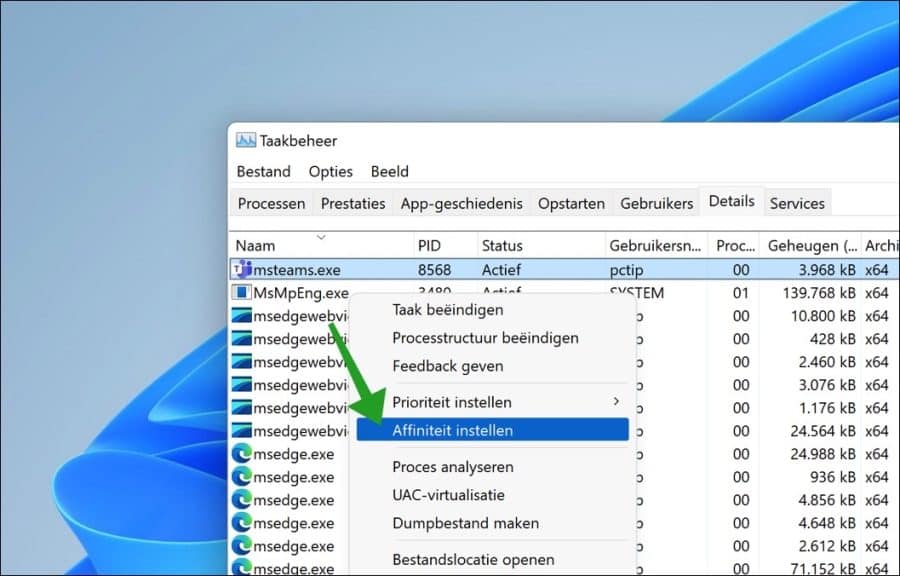Open the Opties menu
The image size is (900, 576).
pos(331,172)
